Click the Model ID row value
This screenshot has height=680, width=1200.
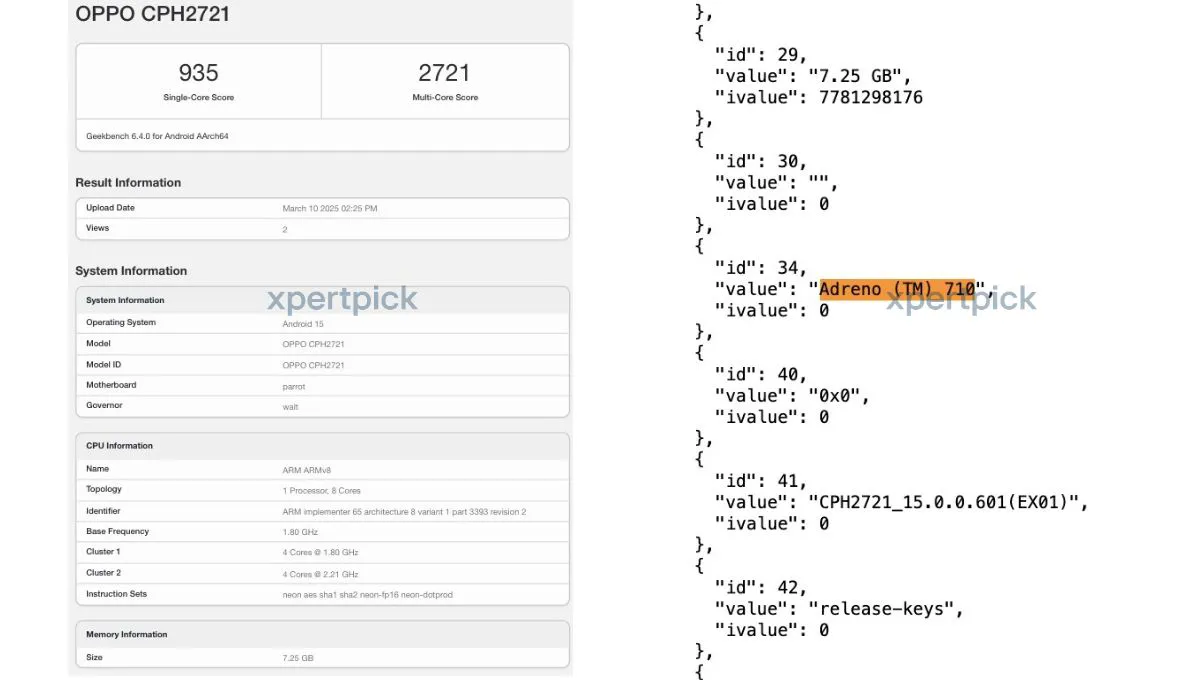[x=313, y=365]
